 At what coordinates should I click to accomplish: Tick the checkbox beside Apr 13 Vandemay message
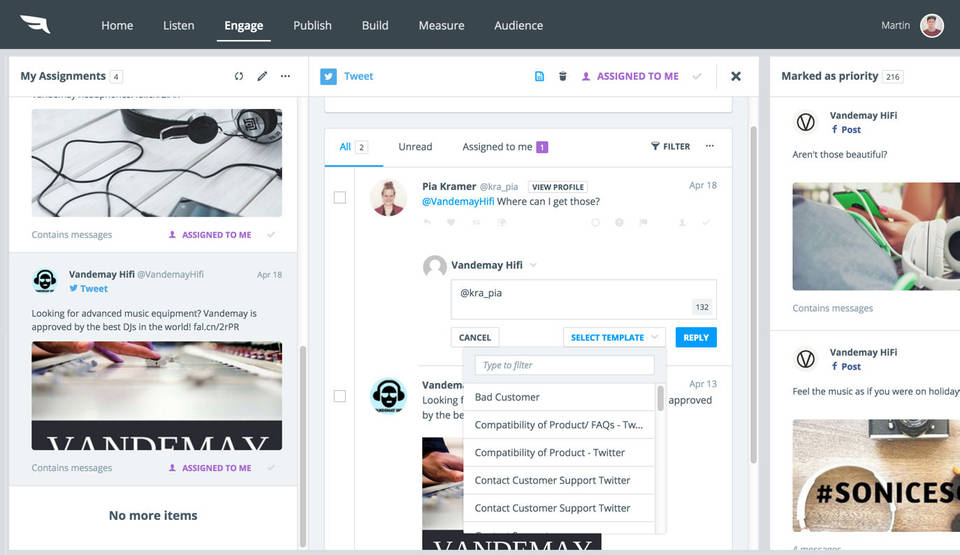(340, 396)
